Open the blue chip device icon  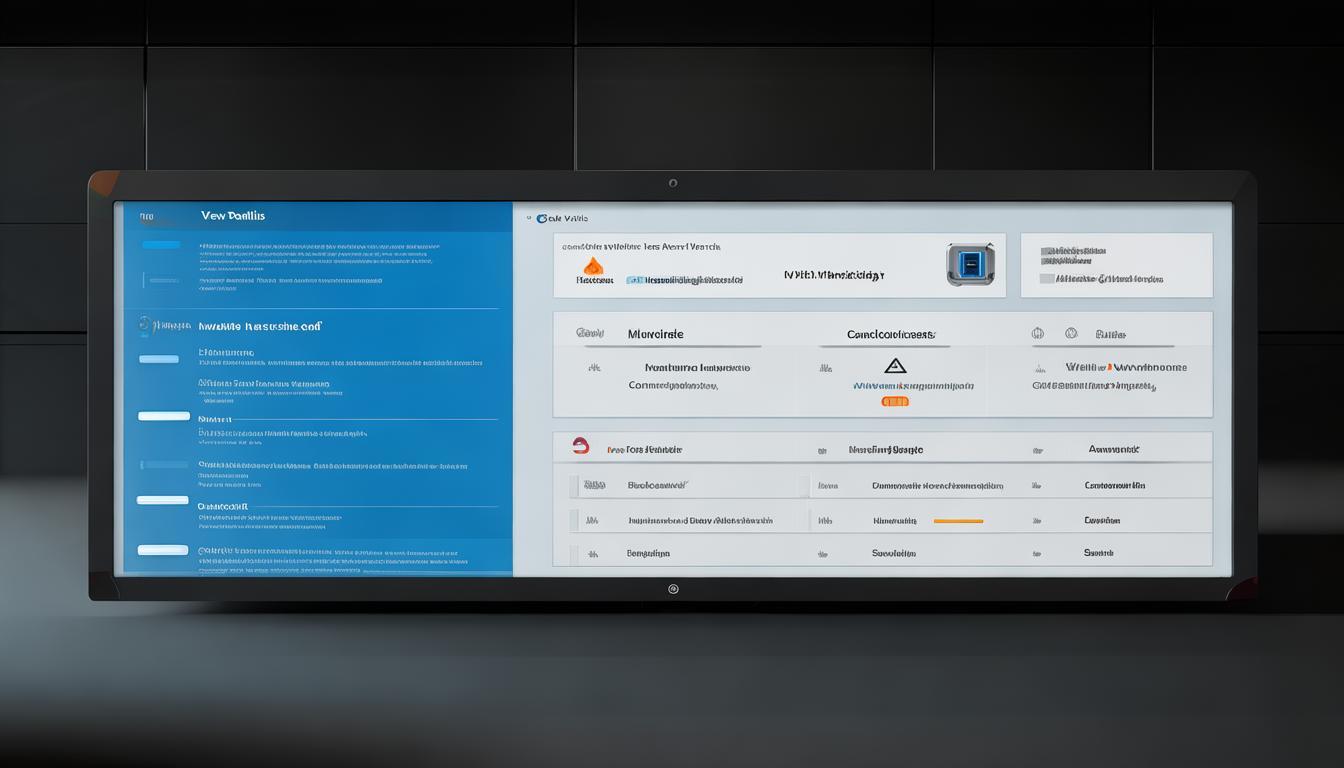tap(970, 264)
